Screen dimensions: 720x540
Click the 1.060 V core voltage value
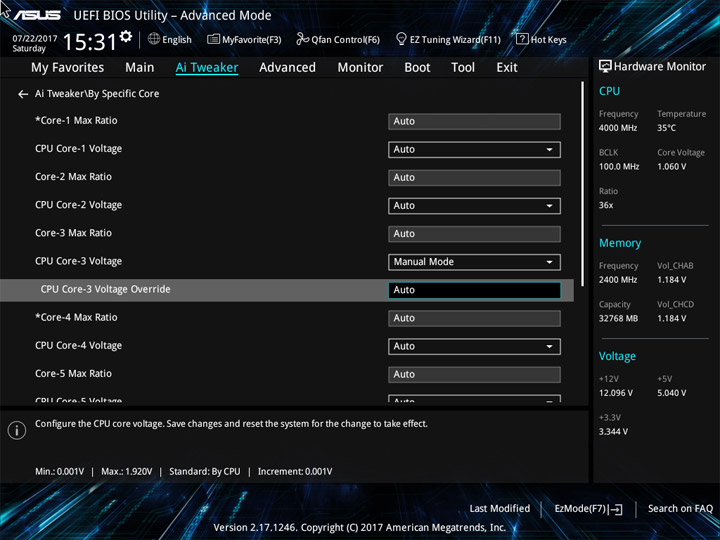(x=671, y=167)
